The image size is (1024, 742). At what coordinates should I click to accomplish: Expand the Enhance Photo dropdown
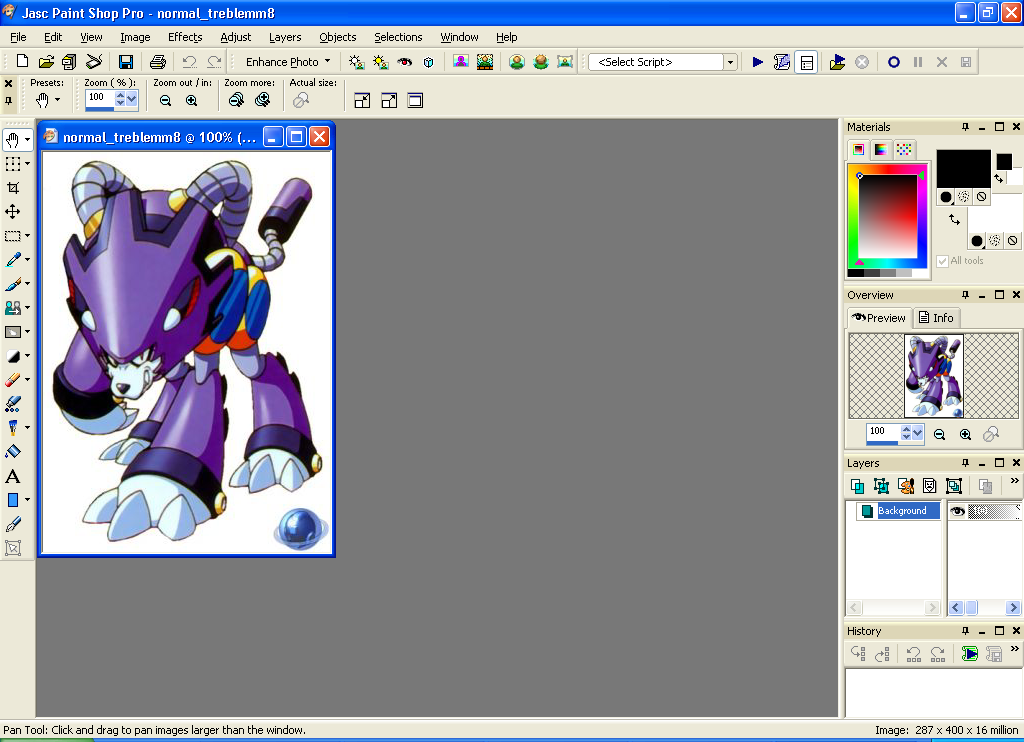click(327, 61)
